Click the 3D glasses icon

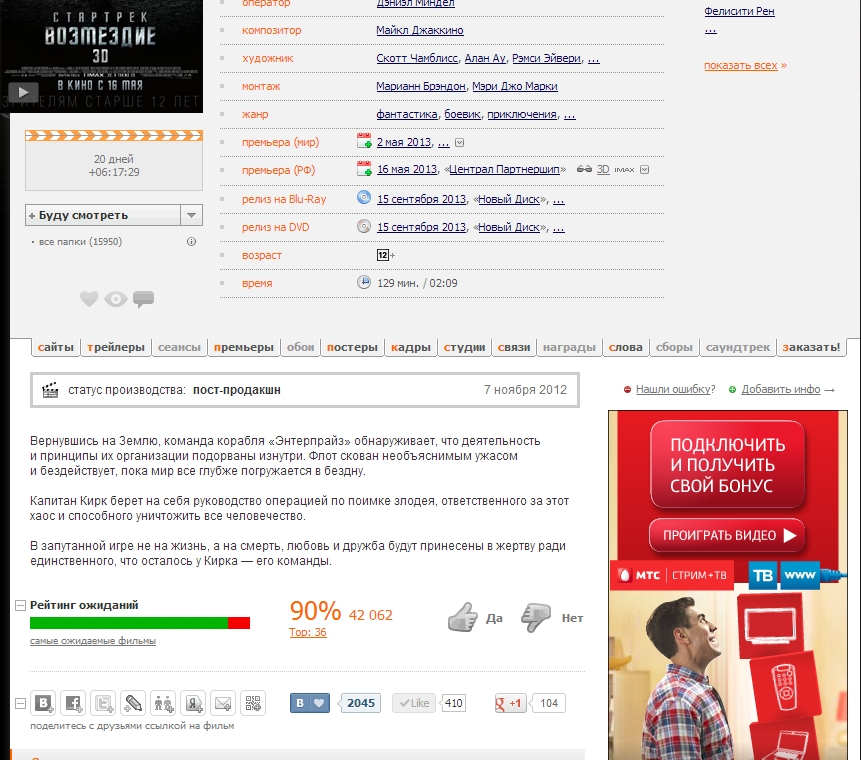coord(584,169)
